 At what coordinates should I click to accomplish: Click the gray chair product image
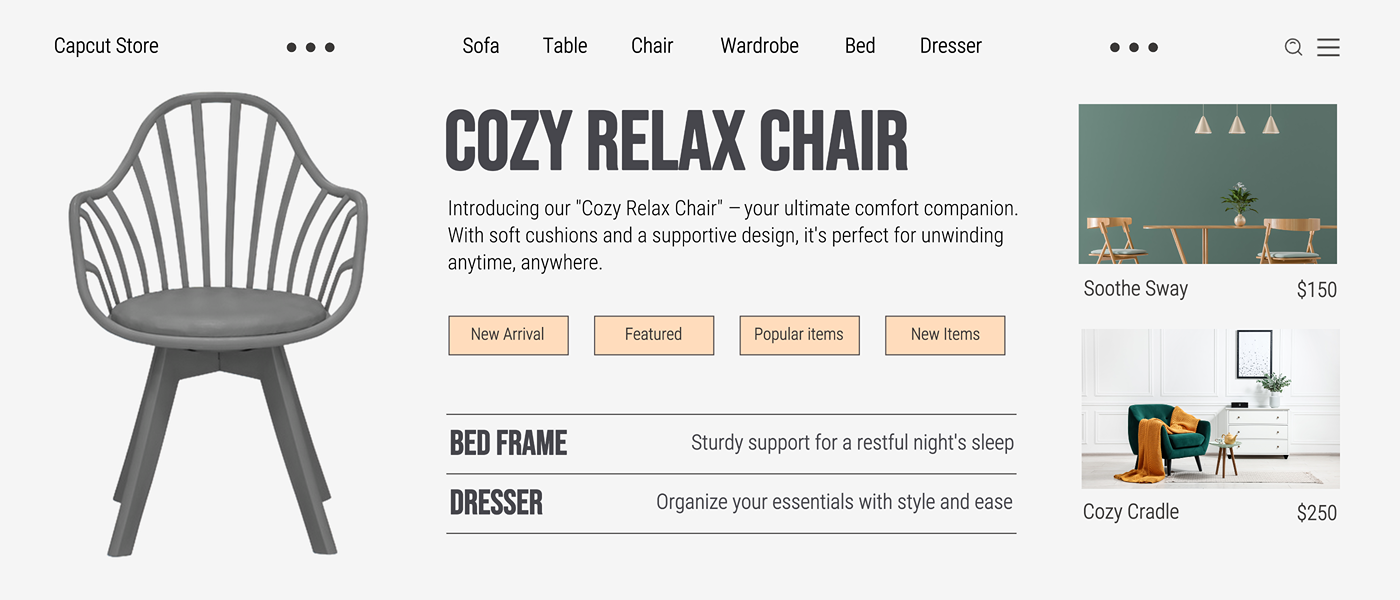point(220,320)
